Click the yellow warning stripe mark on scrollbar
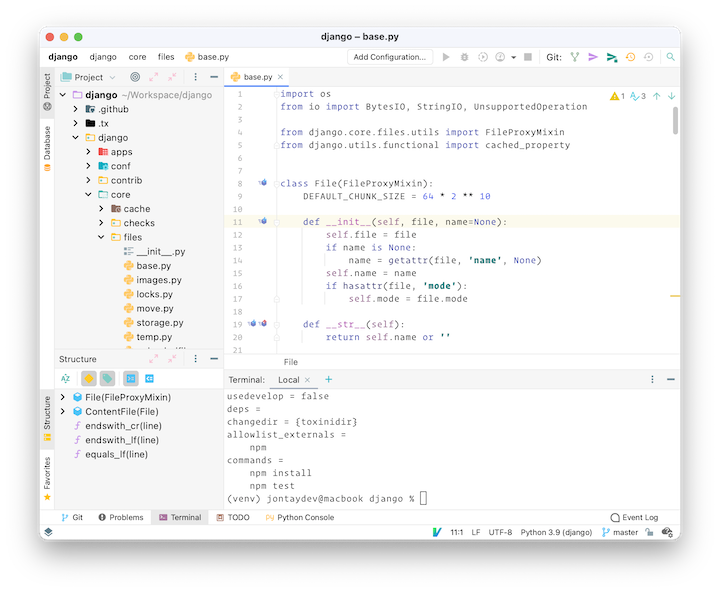This screenshot has width=720, height=592. [675, 296]
